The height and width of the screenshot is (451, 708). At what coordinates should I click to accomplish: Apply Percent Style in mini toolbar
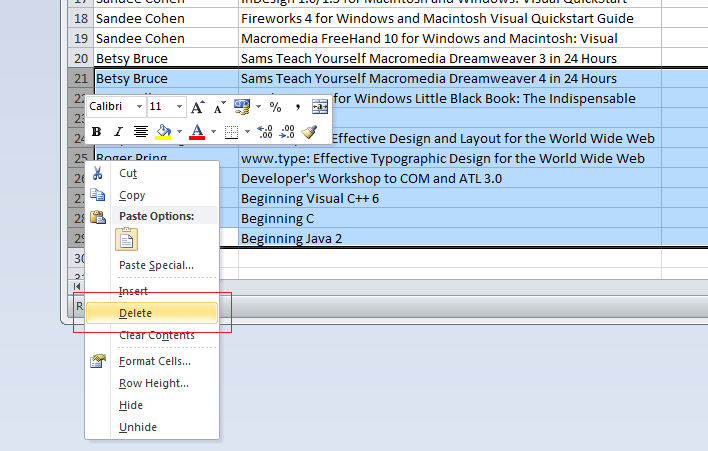pos(275,107)
